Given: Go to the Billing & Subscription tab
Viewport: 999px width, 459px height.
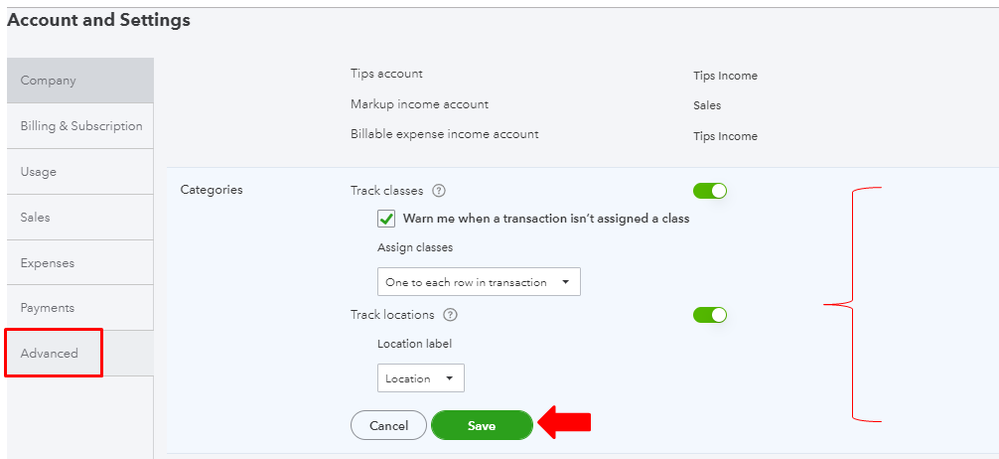Looking at the screenshot, I should (80, 126).
